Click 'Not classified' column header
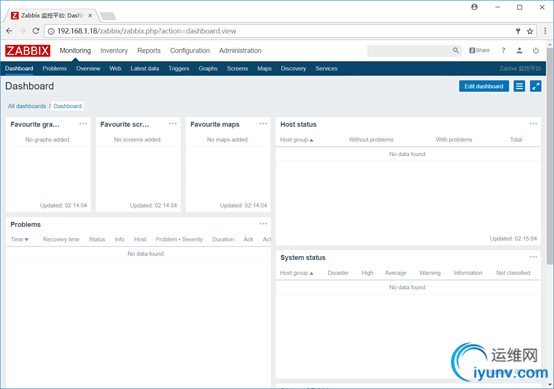This screenshot has height=389, width=554. 513,273
